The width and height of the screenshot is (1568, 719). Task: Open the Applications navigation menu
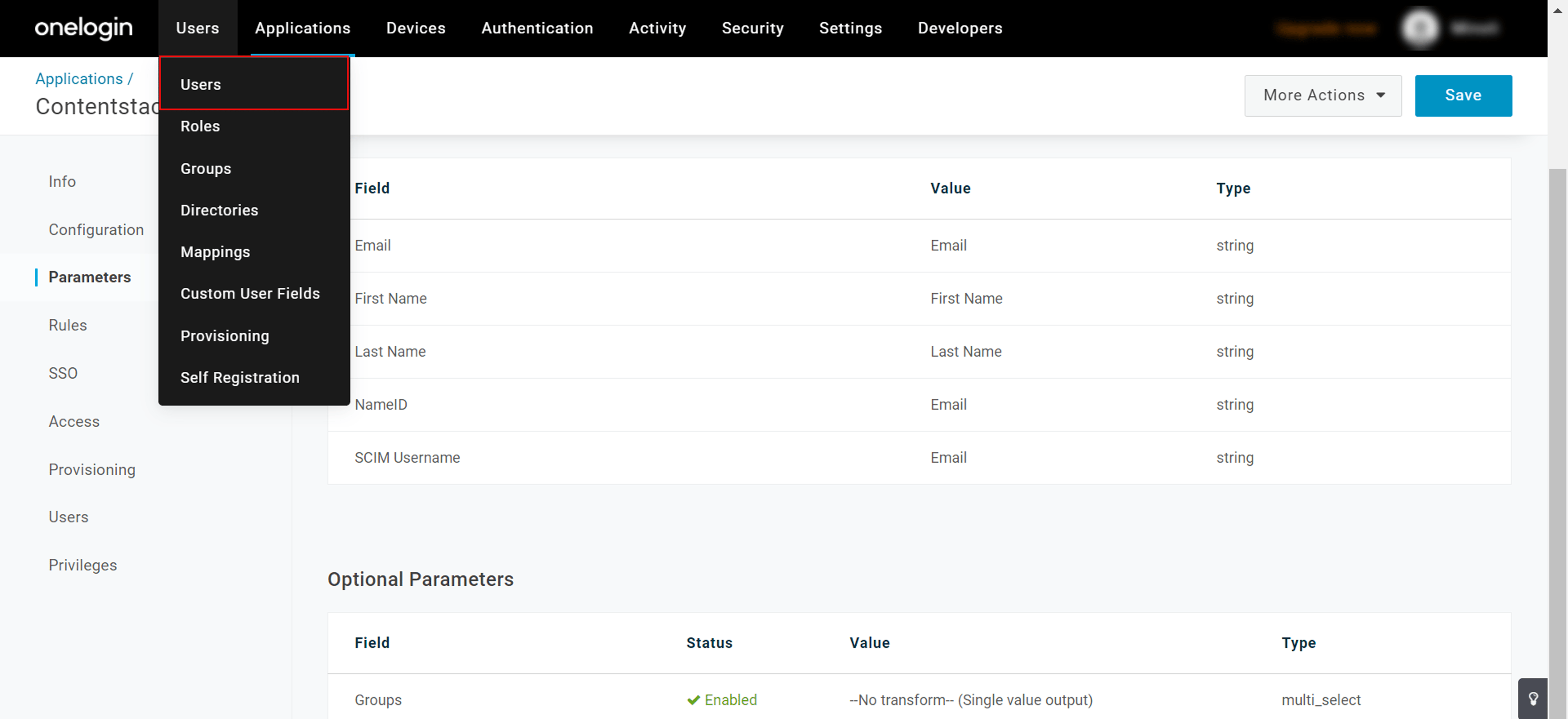pyautogui.click(x=303, y=28)
